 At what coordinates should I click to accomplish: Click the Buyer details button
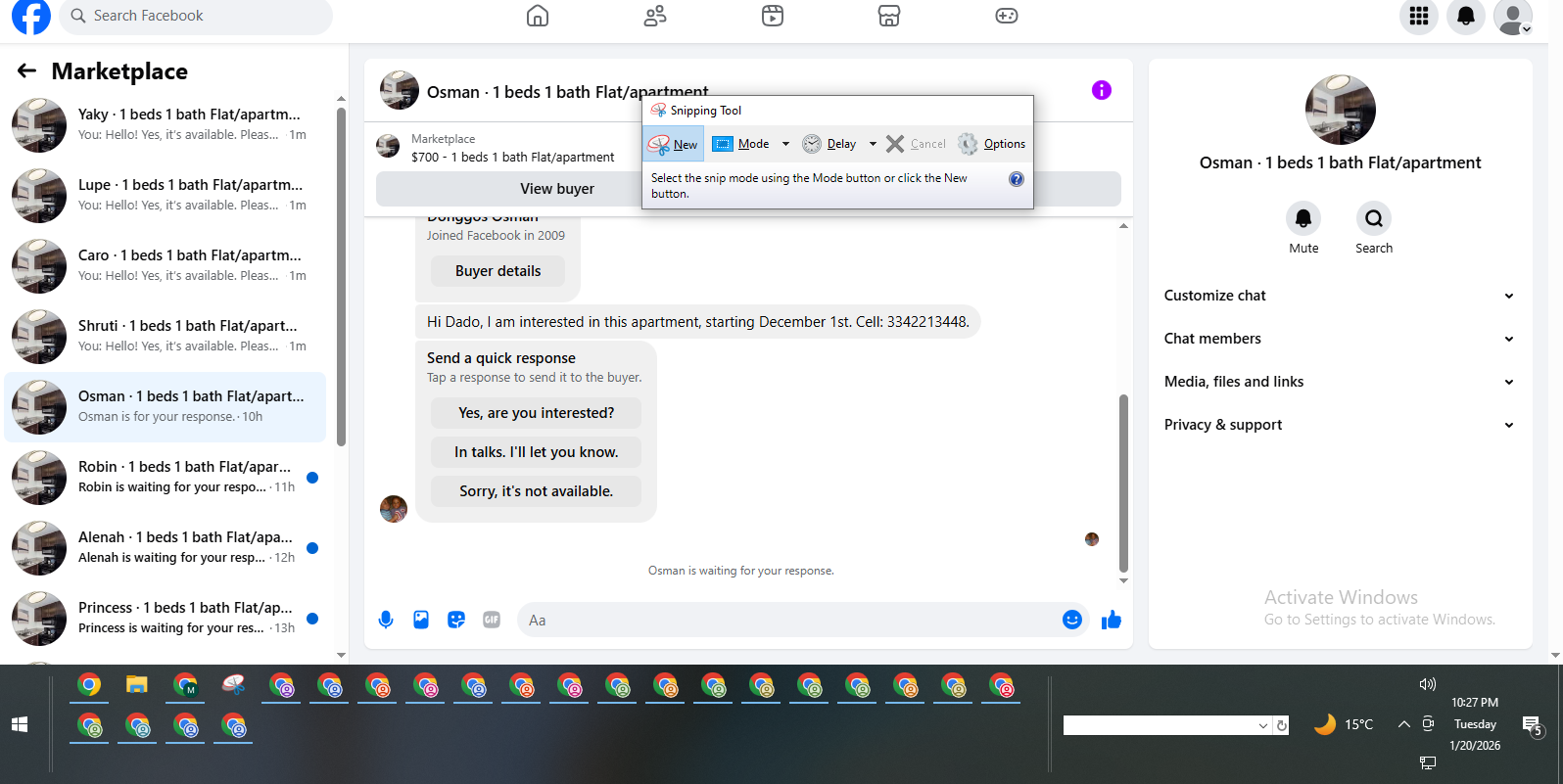tap(497, 271)
